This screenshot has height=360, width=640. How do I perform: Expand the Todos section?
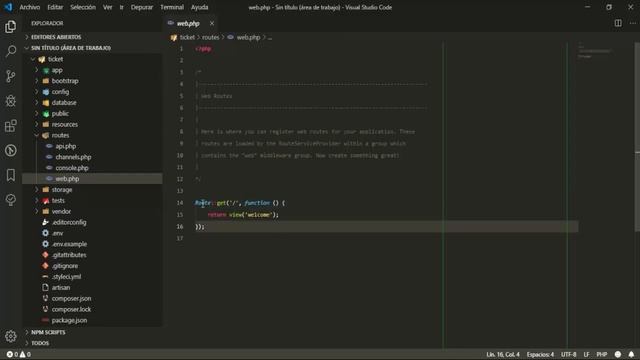[40, 343]
